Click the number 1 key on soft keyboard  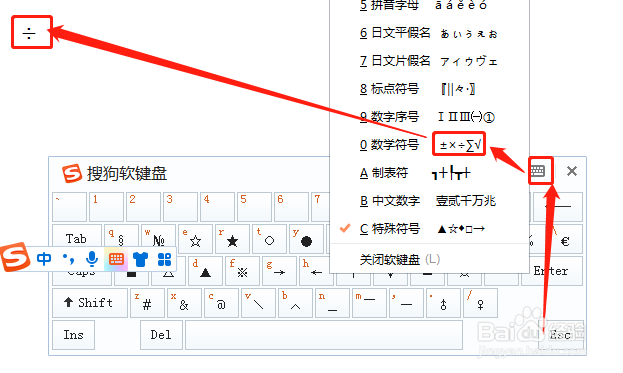(106, 207)
